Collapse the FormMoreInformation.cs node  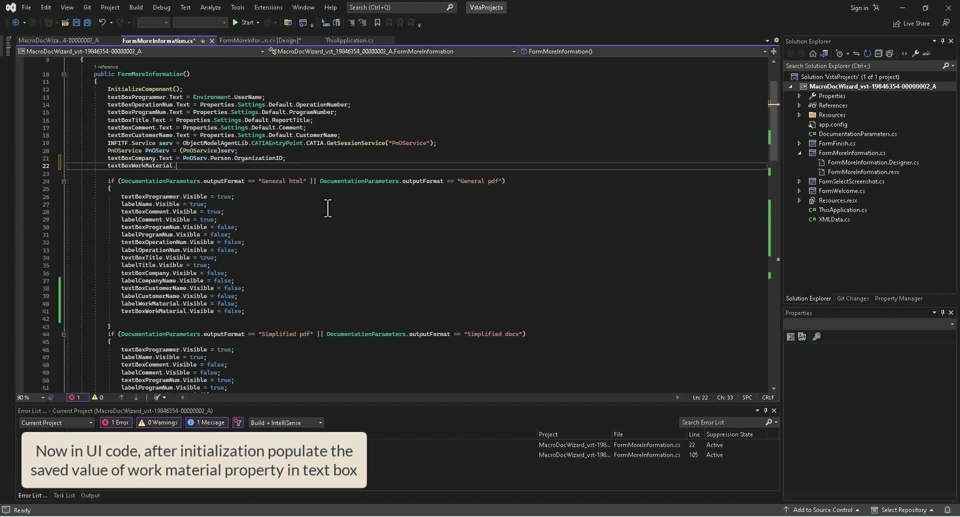tap(799, 153)
